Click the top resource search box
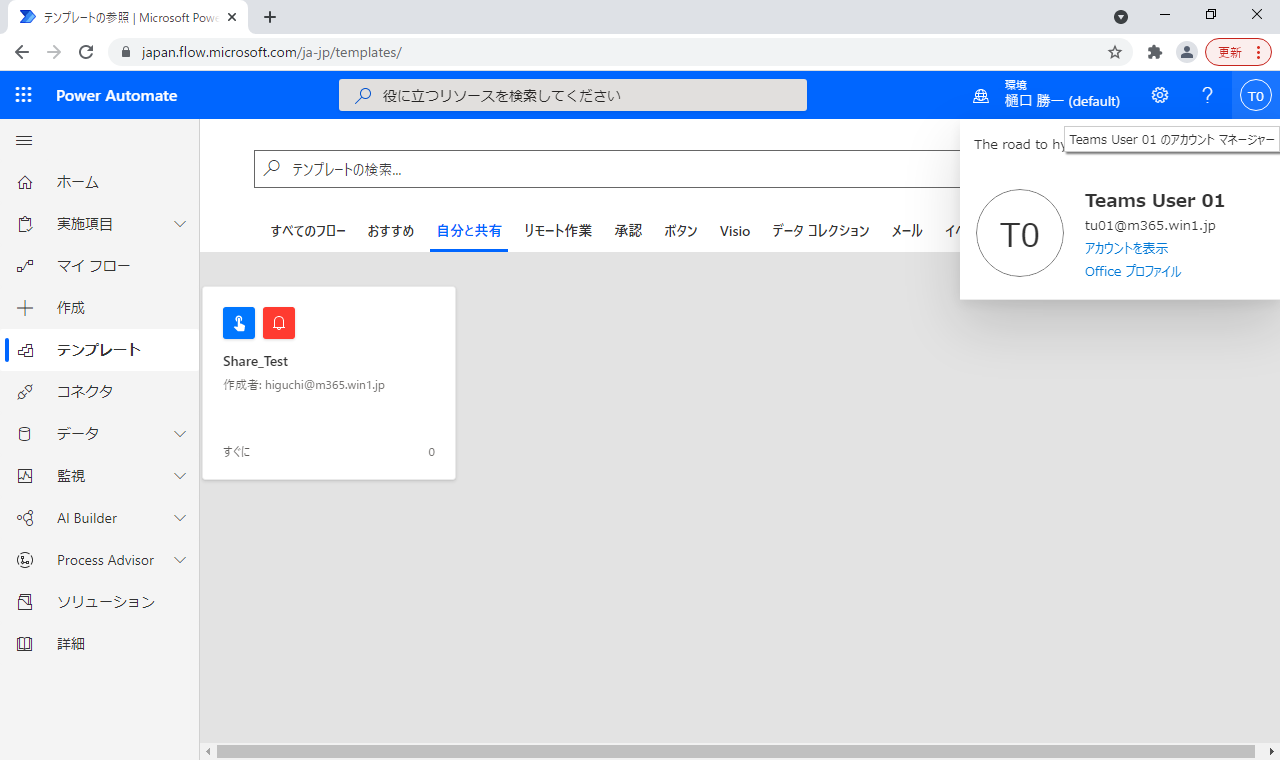 (x=573, y=95)
